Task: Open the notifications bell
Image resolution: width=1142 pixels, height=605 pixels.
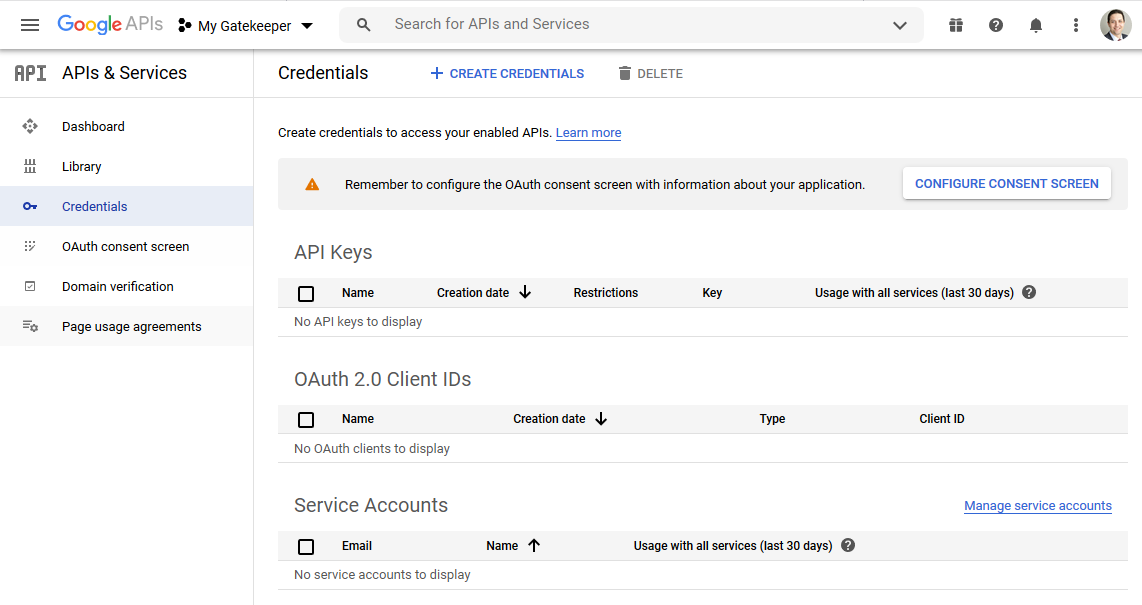Action: point(1036,25)
